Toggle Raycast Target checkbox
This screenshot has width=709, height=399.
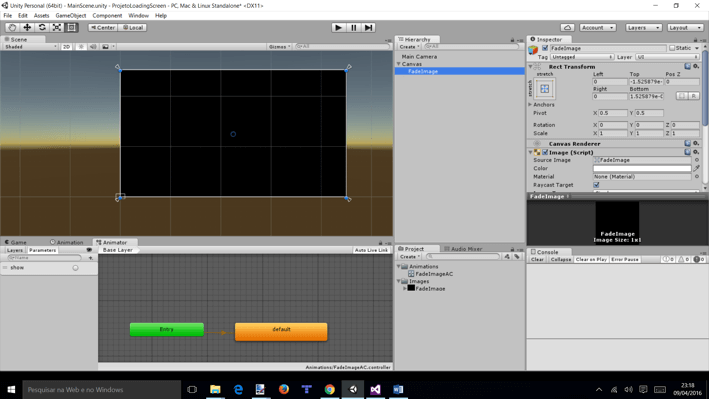click(x=596, y=185)
